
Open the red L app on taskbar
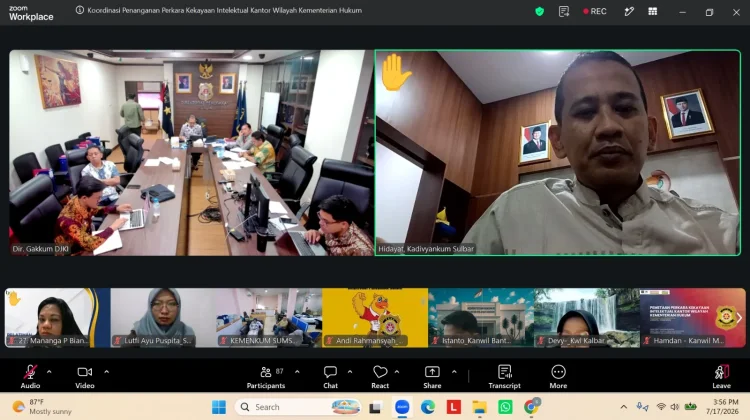click(453, 407)
